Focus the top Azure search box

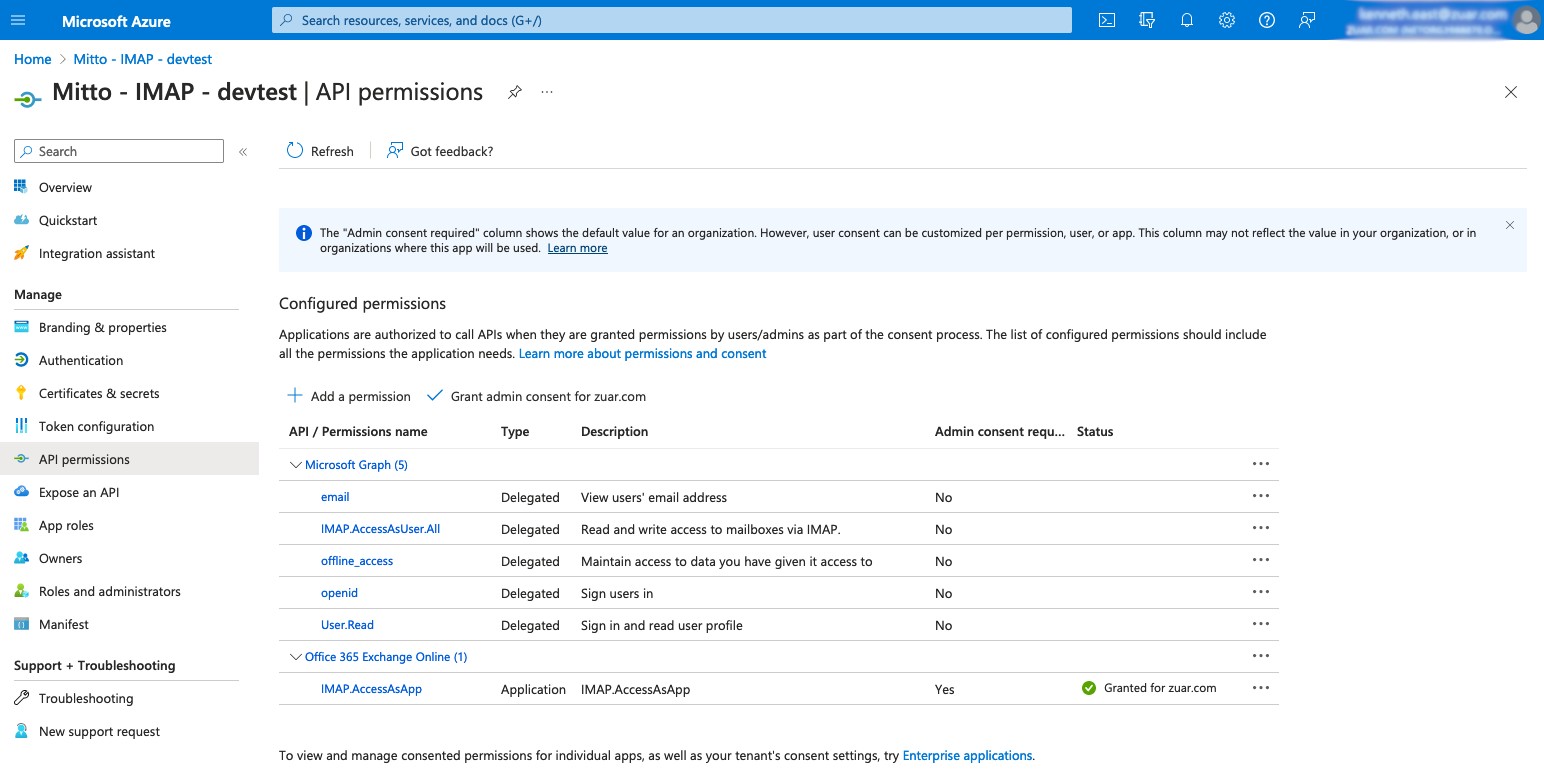[x=671, y=20]
